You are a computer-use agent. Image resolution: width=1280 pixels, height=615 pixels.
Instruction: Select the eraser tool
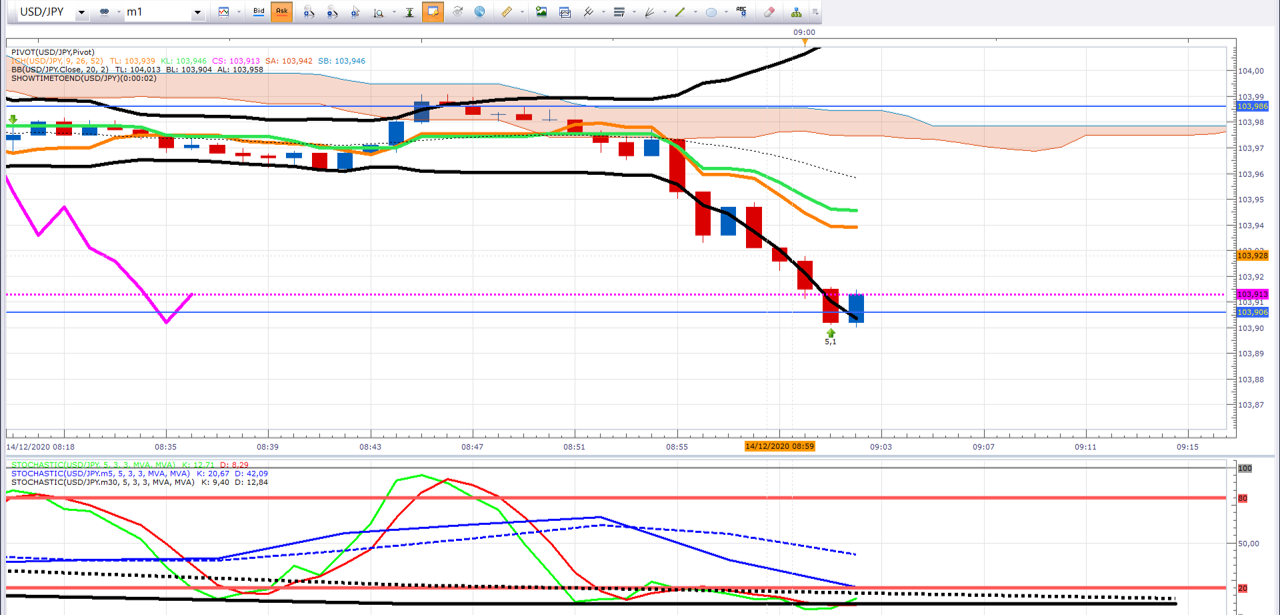tap(770, 12)
